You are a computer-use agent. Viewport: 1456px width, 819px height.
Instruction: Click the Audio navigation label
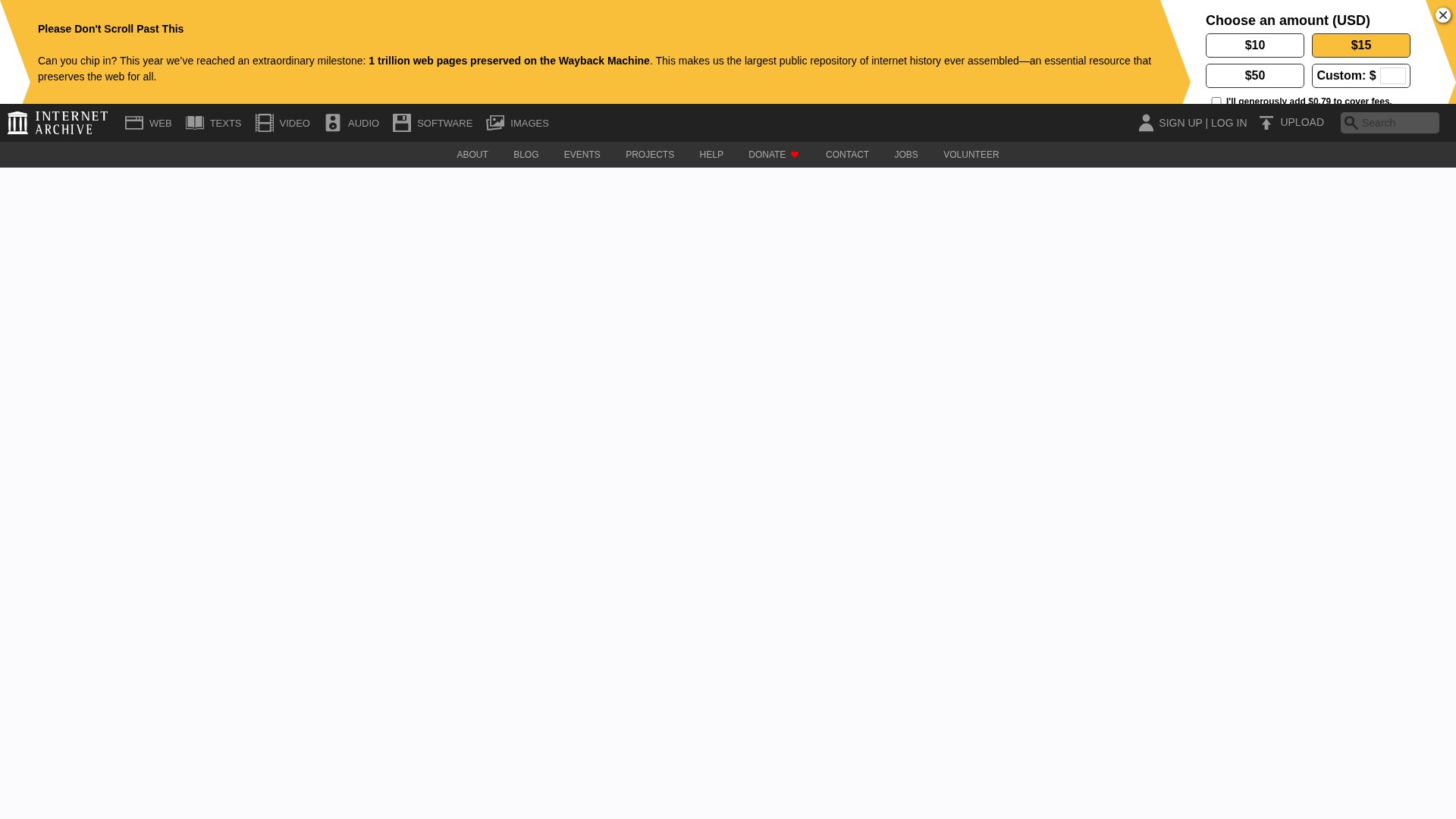[x=363, y=124]
